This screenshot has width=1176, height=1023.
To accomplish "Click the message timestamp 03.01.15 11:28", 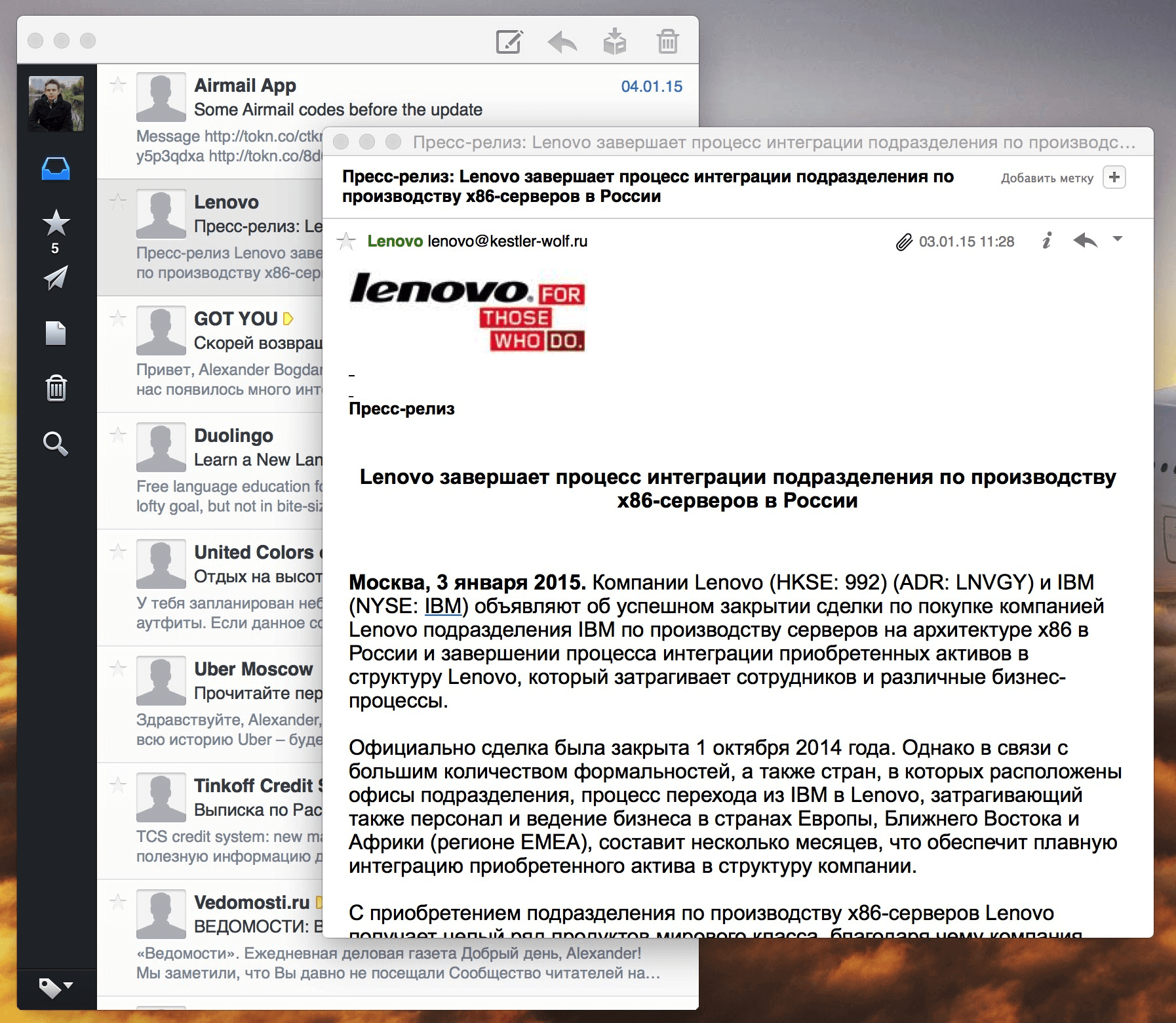I will pos(966,241).
